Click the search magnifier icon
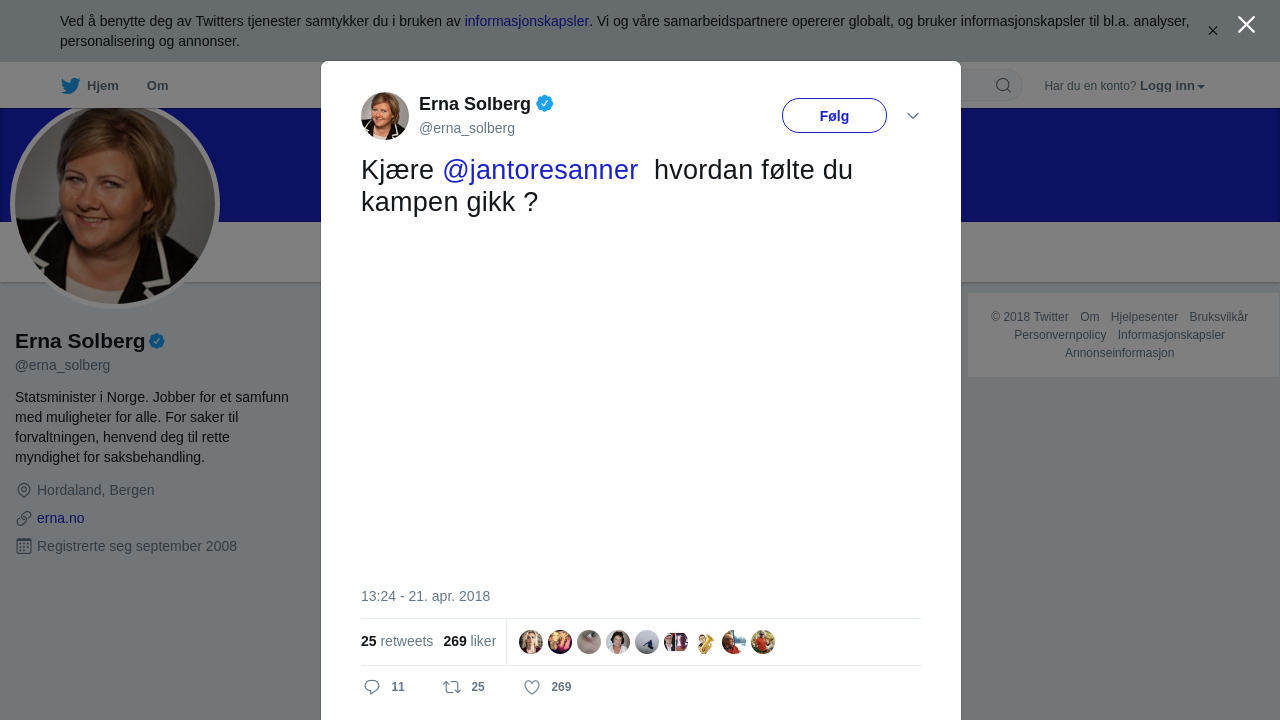The height and width of the screenshot is (720, 1280). tap(1003, 86)
